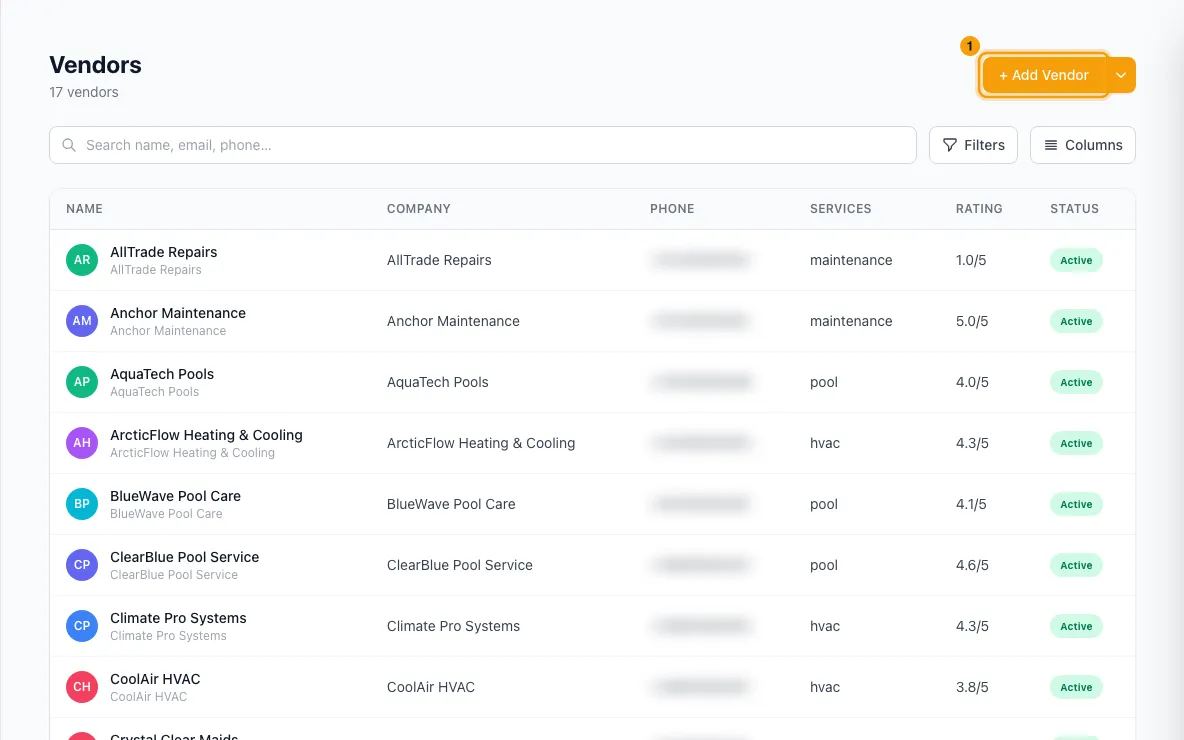Click the Add Vendor button
This screenshot has height=740, width=1184.
pyautogui.click(x=1044, y=75)
